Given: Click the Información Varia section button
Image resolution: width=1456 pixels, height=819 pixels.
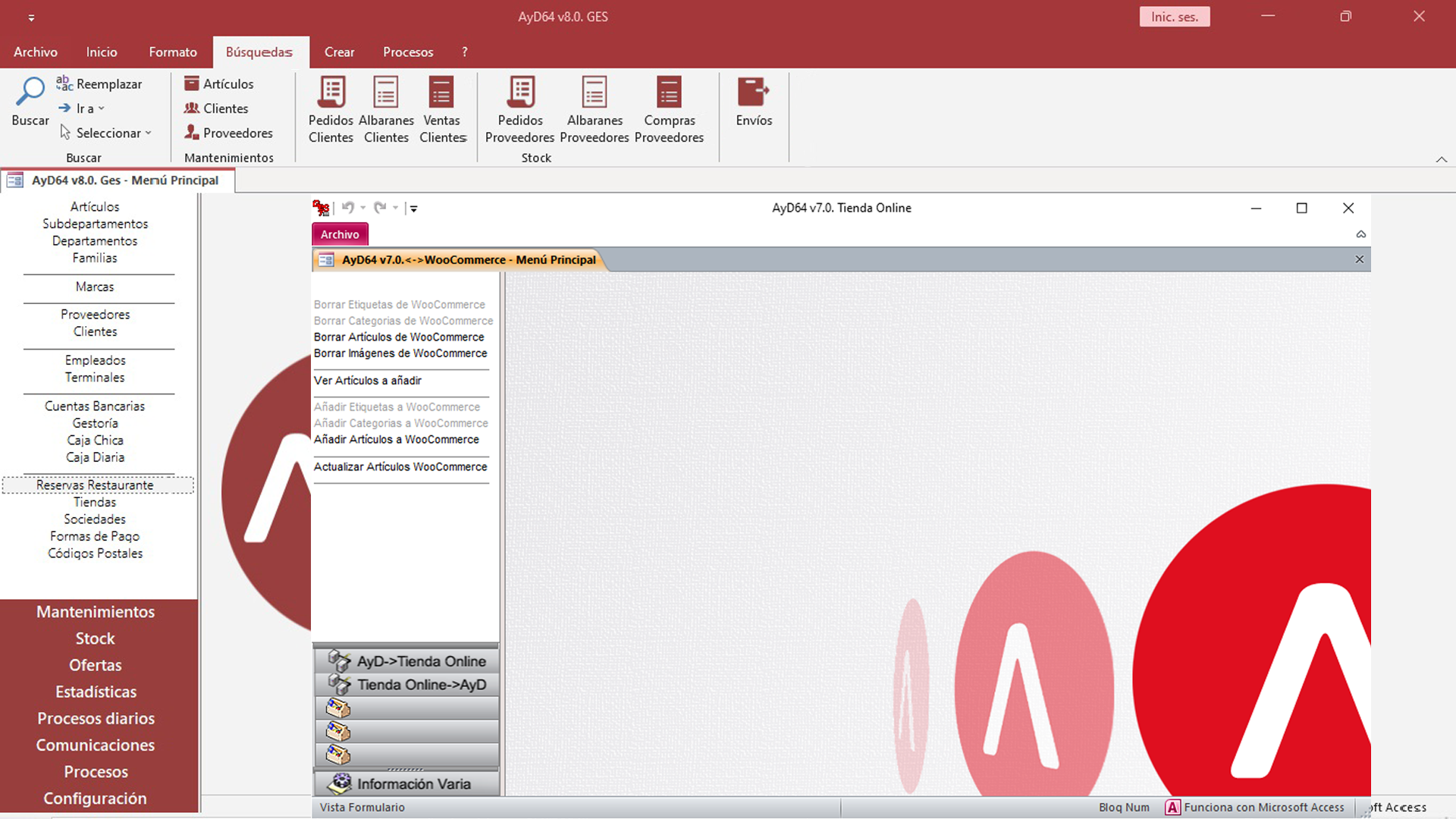Looking at the screenshot, I should (406, 783).
